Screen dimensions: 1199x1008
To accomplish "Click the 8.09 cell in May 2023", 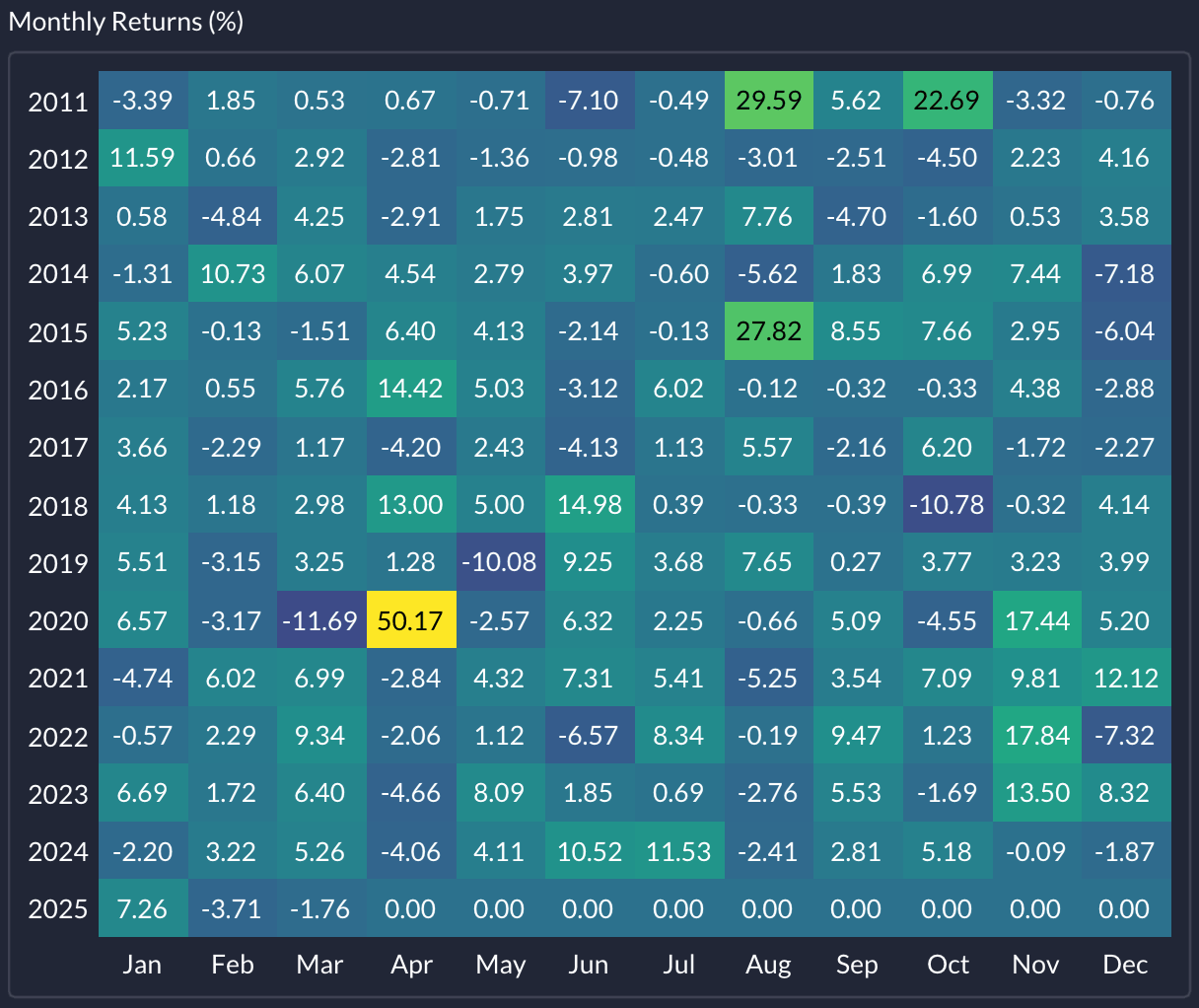I will tap(500, 793).
